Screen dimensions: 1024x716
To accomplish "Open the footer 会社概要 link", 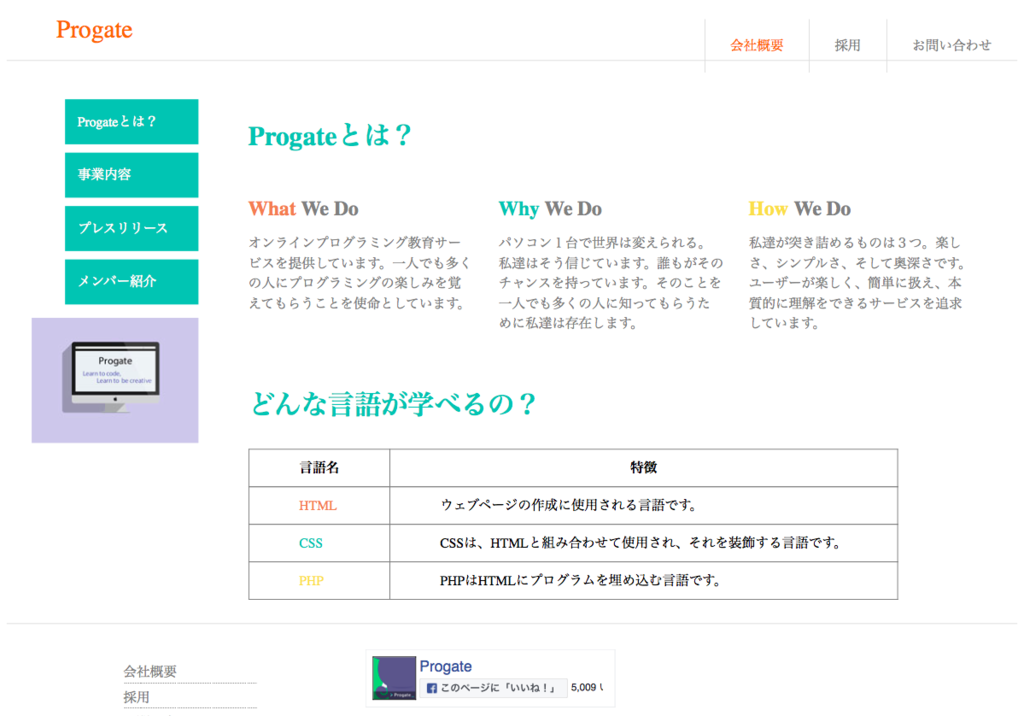I will (150, 671).
